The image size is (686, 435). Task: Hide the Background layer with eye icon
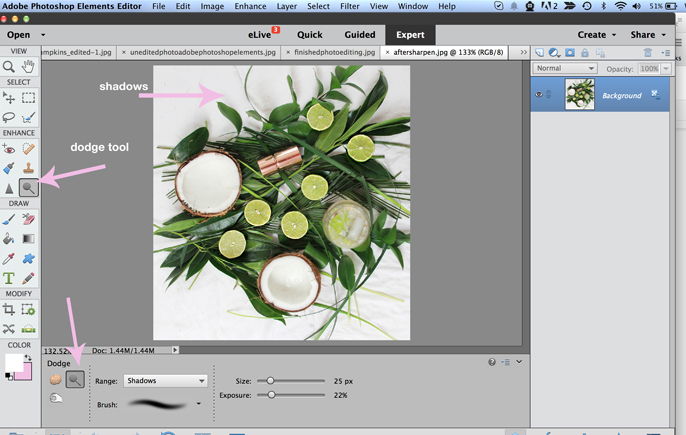click(x=539, y=95)
